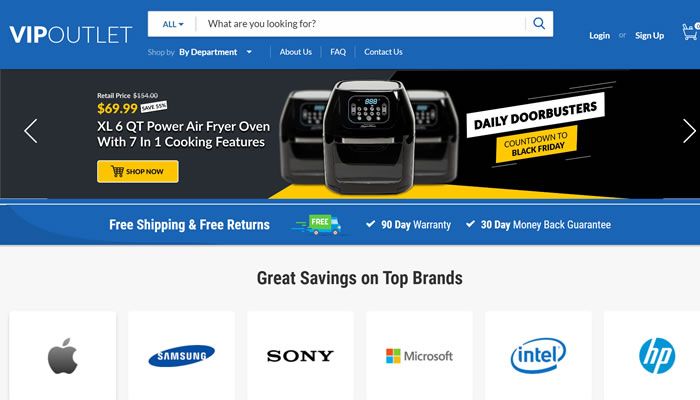
Task: Pick the HP brand logo
Action: click(x=657, y=356)
